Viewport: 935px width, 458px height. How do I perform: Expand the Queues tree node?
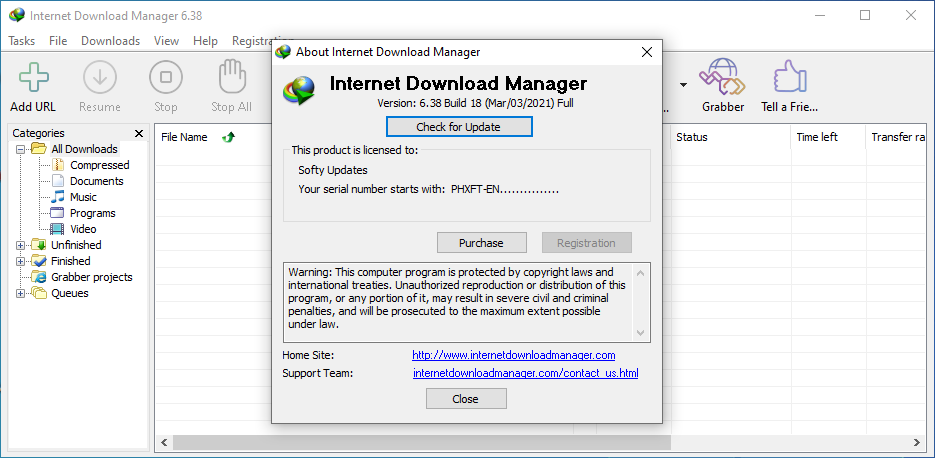tap(21, 293)
